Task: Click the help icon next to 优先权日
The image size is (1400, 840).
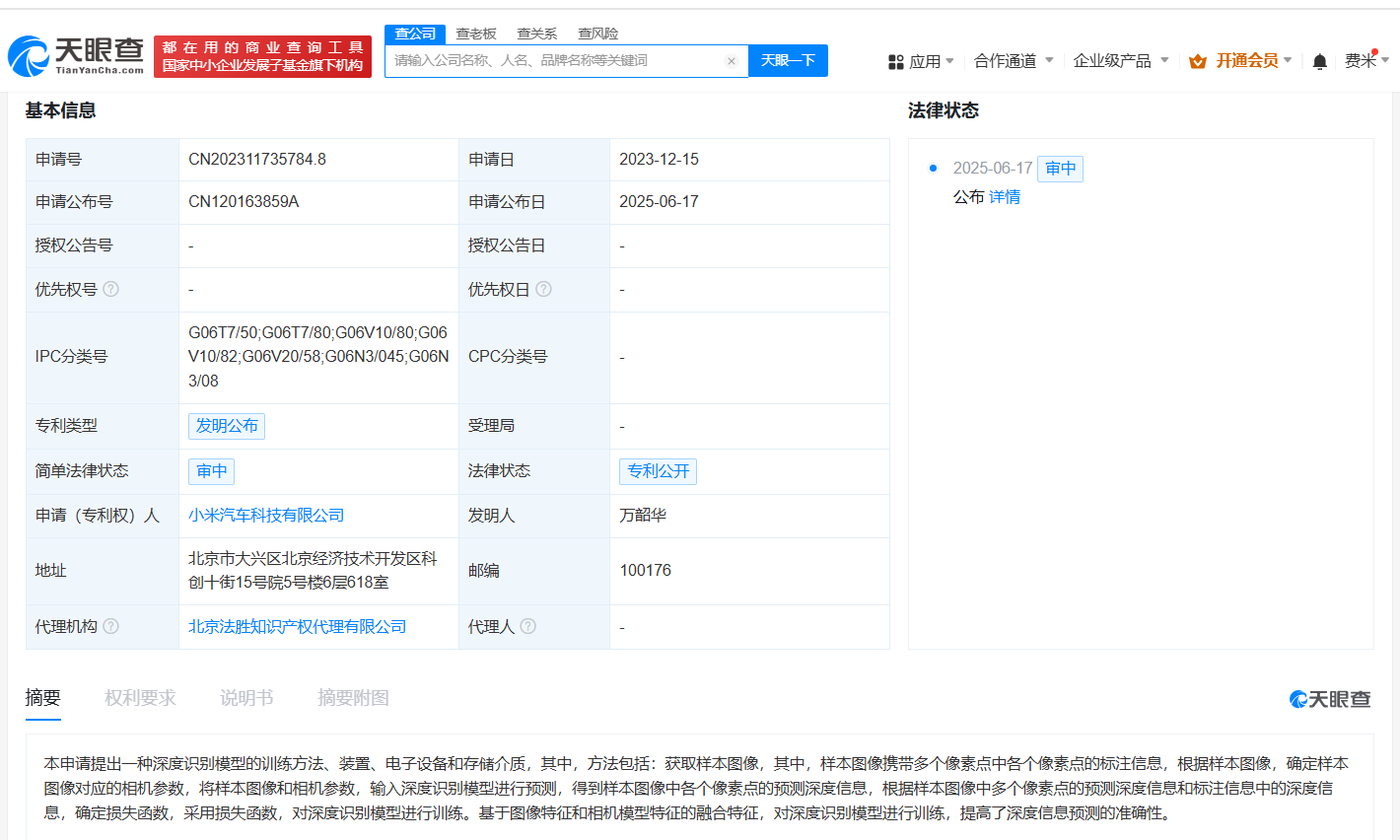Action: (x=543, y=289)
